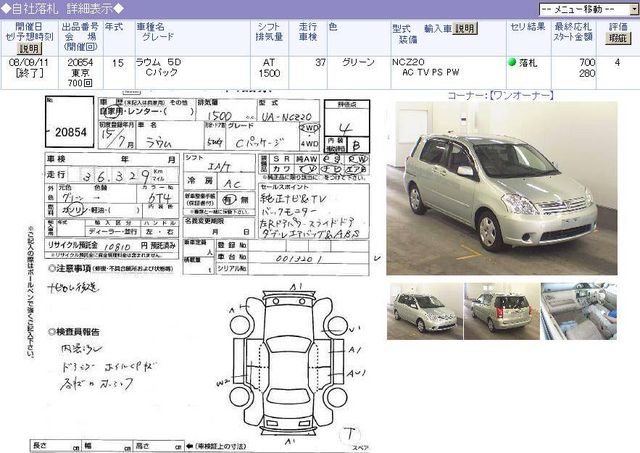The image size is (640, 453).
Task: Click the 検査員報告 heading on sheet
Action: [x=74, y=332]
